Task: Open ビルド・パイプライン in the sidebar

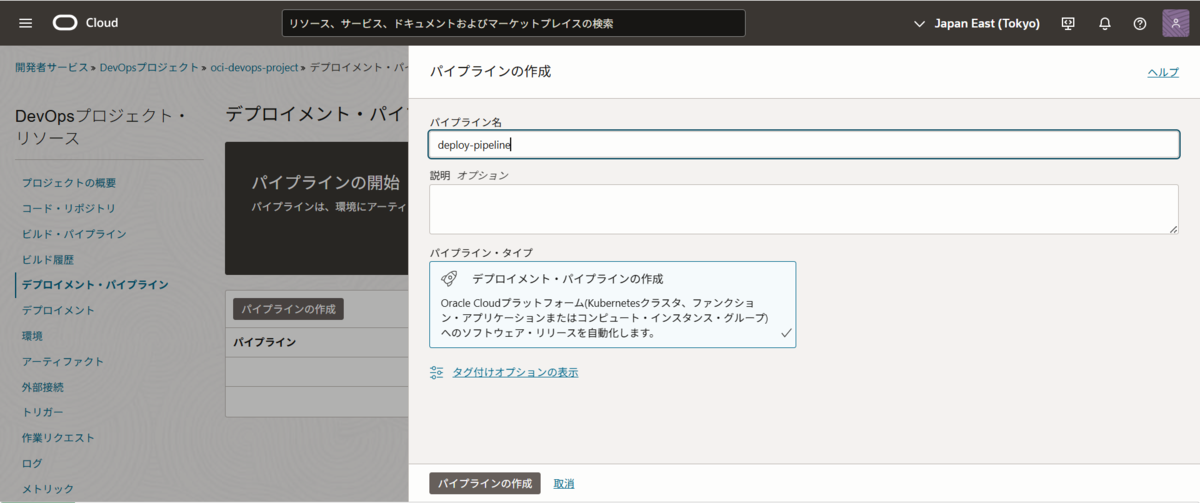Action: click(x=74, y=234)
